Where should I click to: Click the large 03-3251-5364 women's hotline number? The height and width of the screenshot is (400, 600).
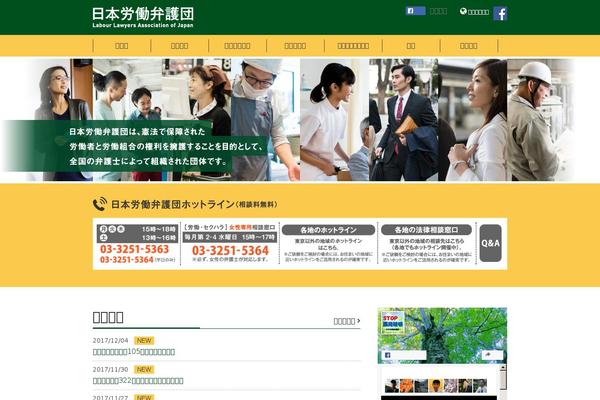coord(230,251)
